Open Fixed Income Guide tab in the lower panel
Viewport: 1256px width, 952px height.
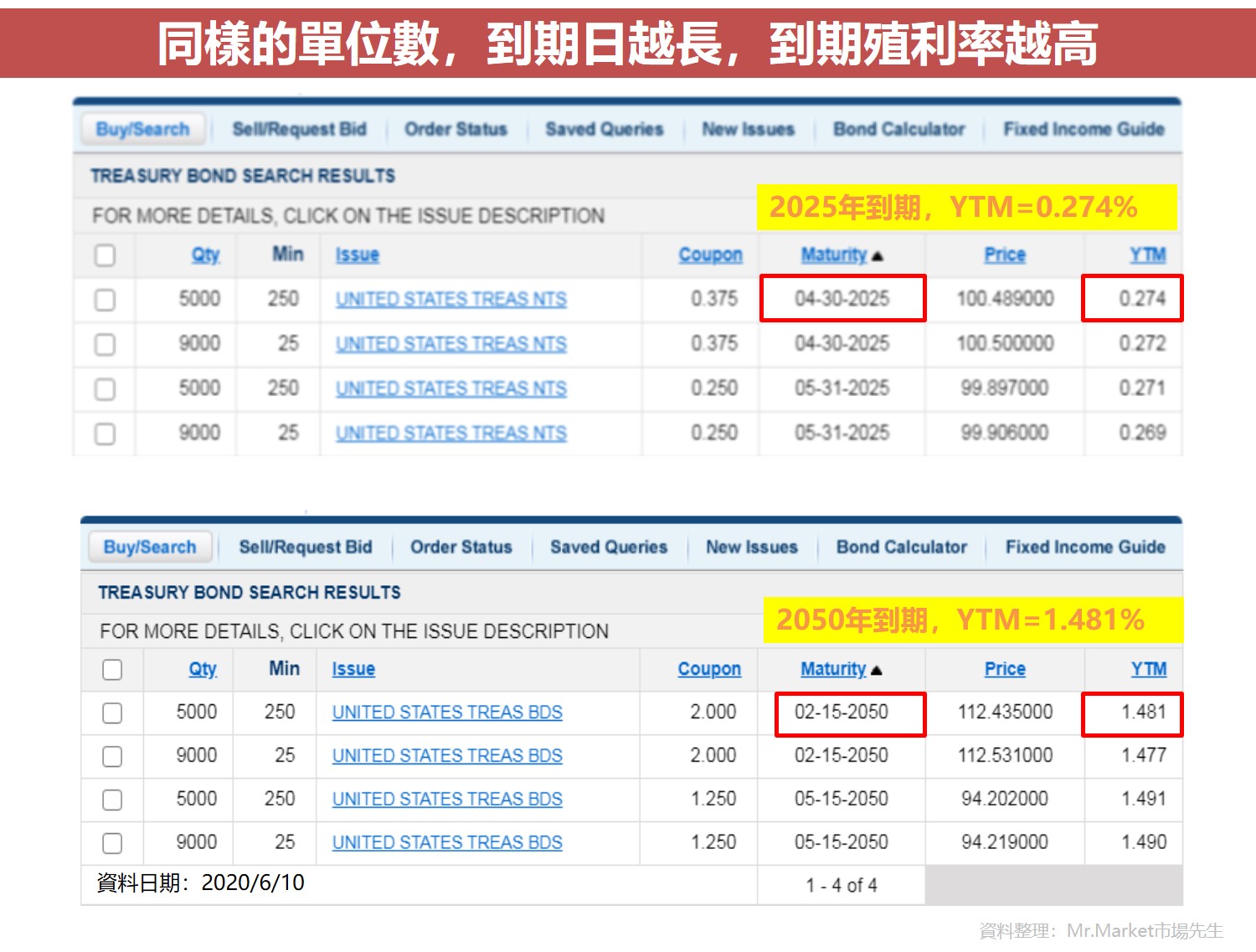pyautogui.click(x=1085, y=547)
